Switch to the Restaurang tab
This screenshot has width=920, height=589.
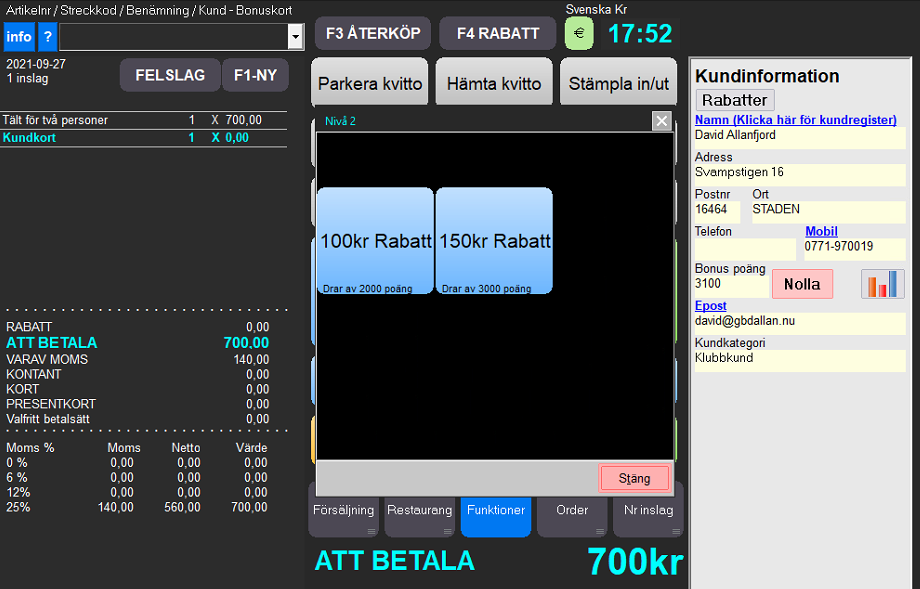pos(419,510)
